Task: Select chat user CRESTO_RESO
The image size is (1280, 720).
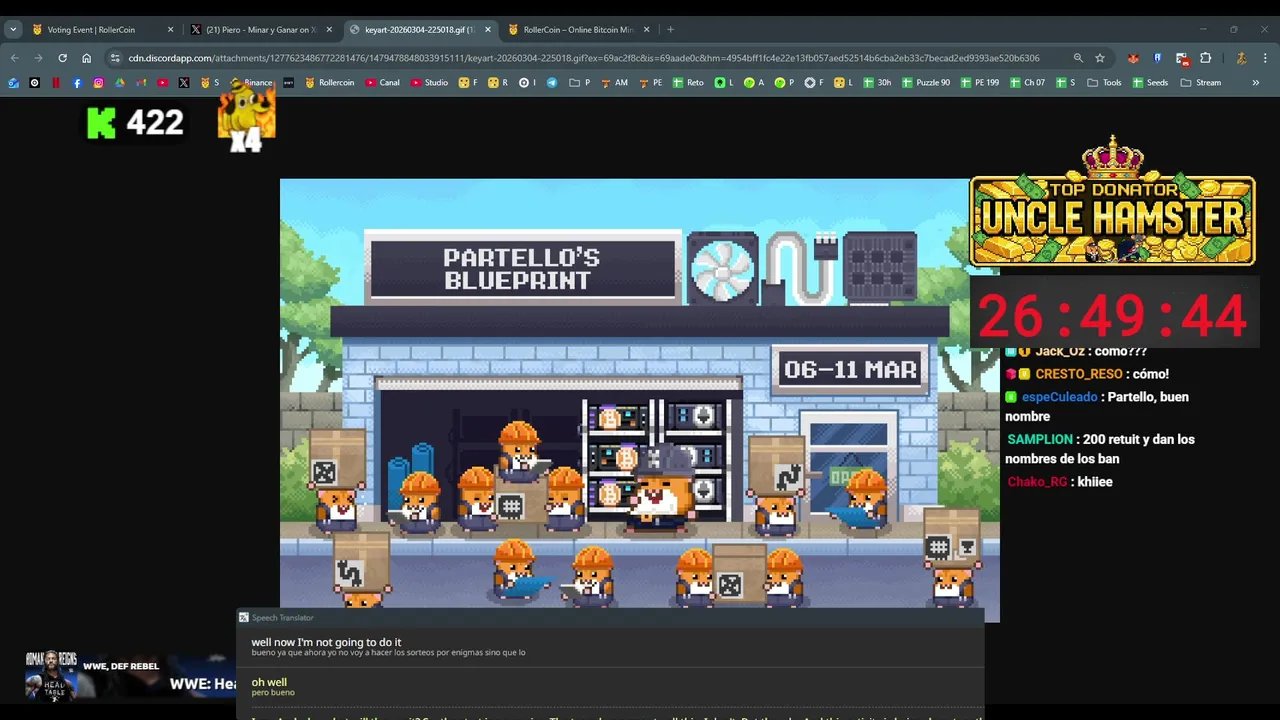Action: click(x=1078, y=374)
